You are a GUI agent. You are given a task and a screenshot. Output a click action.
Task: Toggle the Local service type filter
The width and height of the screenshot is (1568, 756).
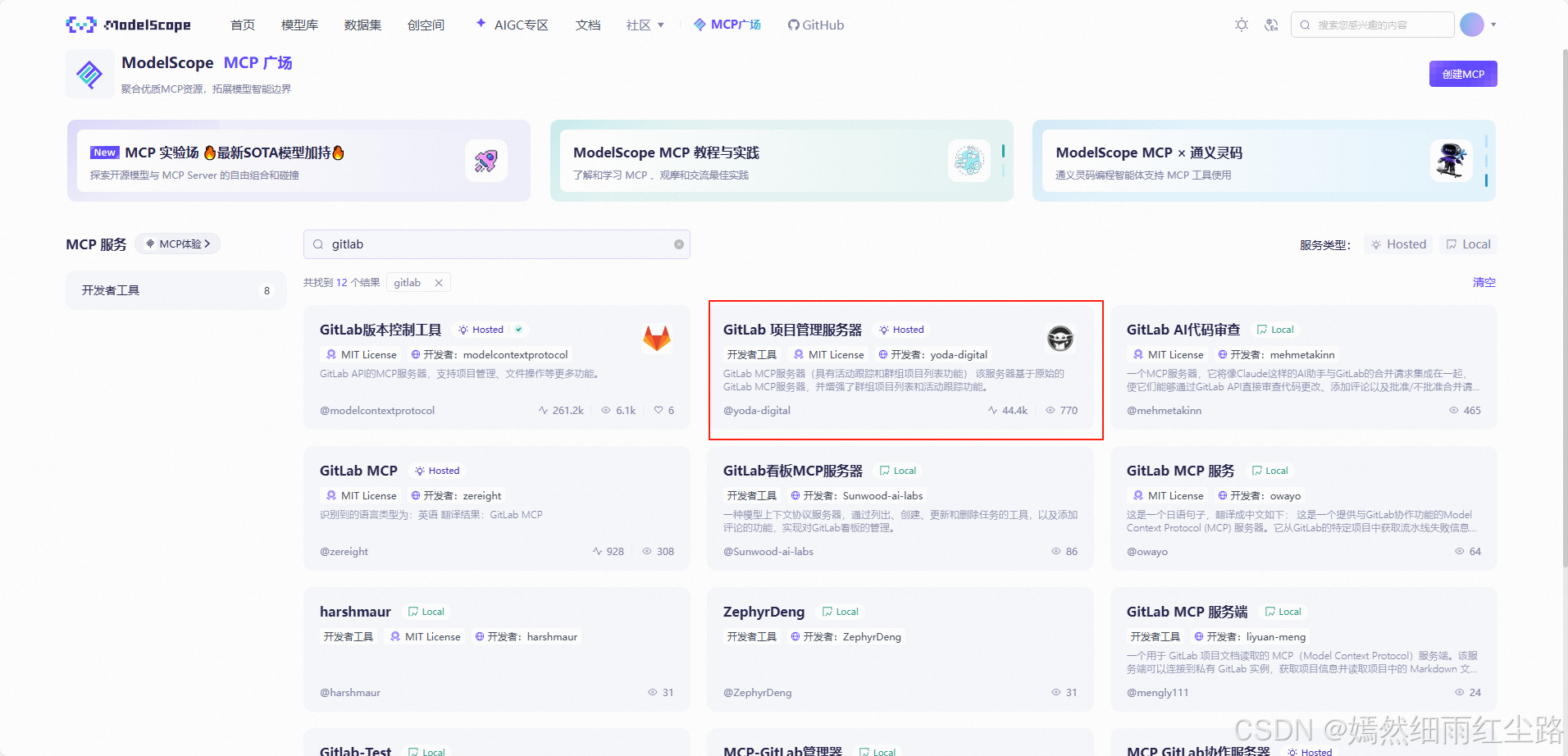coord(1468,244)
